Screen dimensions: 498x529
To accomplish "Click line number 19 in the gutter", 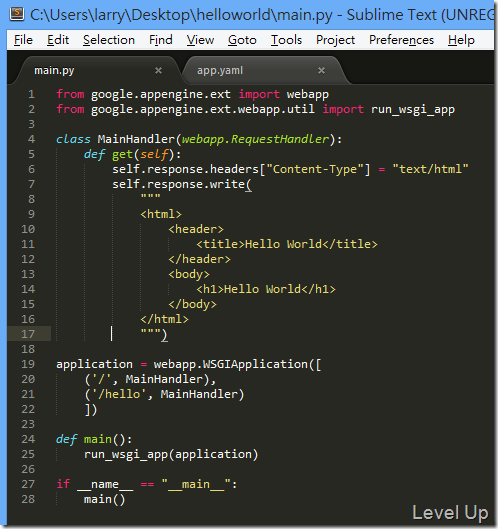I will [x=28, y=364].
